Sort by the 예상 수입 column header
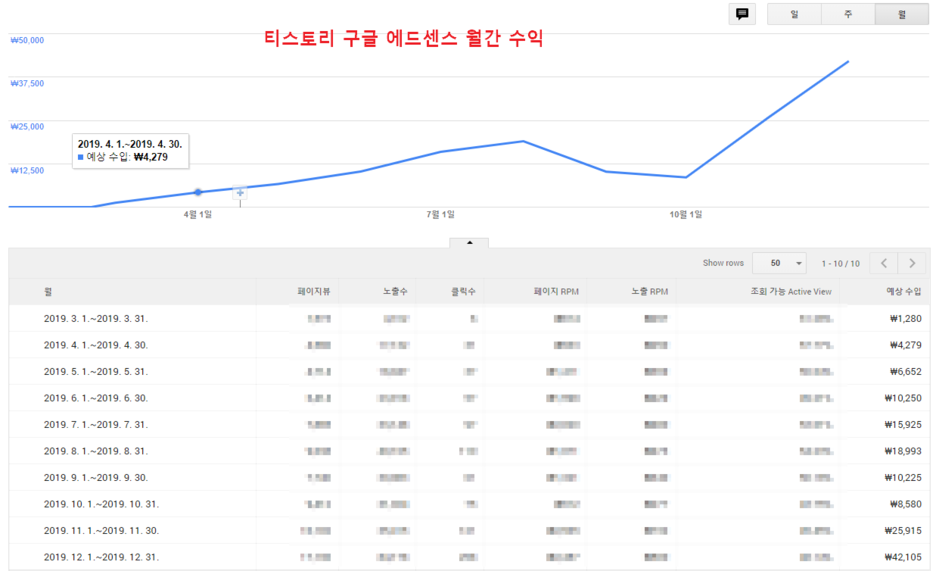The width and height of the screenshot is (936, 571). [904, 291]
